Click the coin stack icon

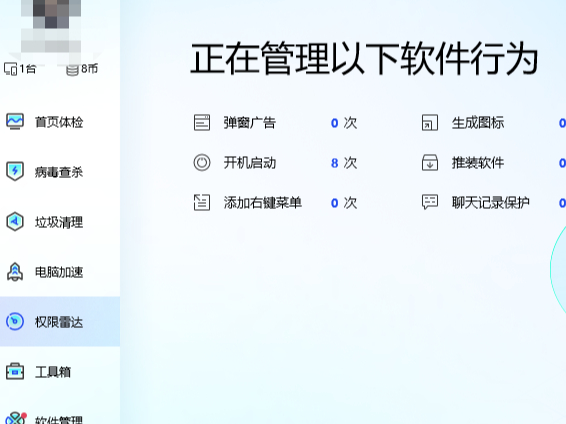72,69
